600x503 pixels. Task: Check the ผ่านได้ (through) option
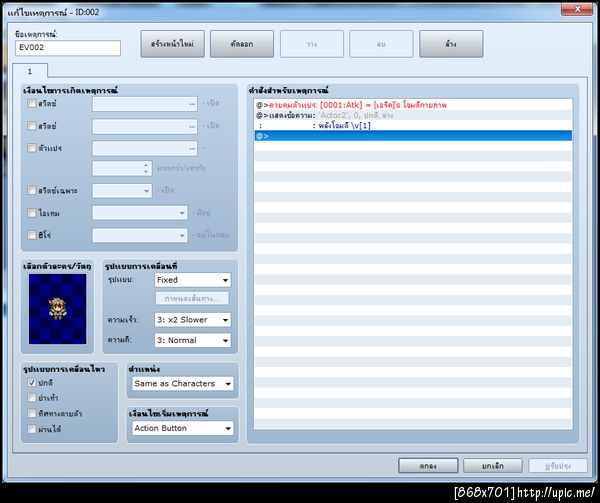(32, 429)
